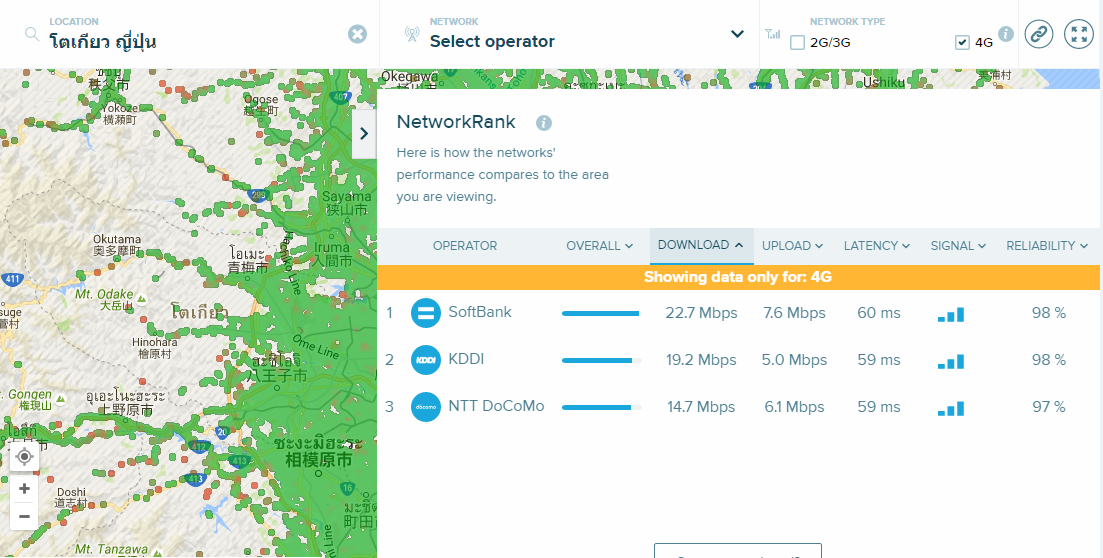Click SoftBank overall score bar
The height and width of the screenshot is (558, 1103).
pyautogui.click(x=602, y=313)
